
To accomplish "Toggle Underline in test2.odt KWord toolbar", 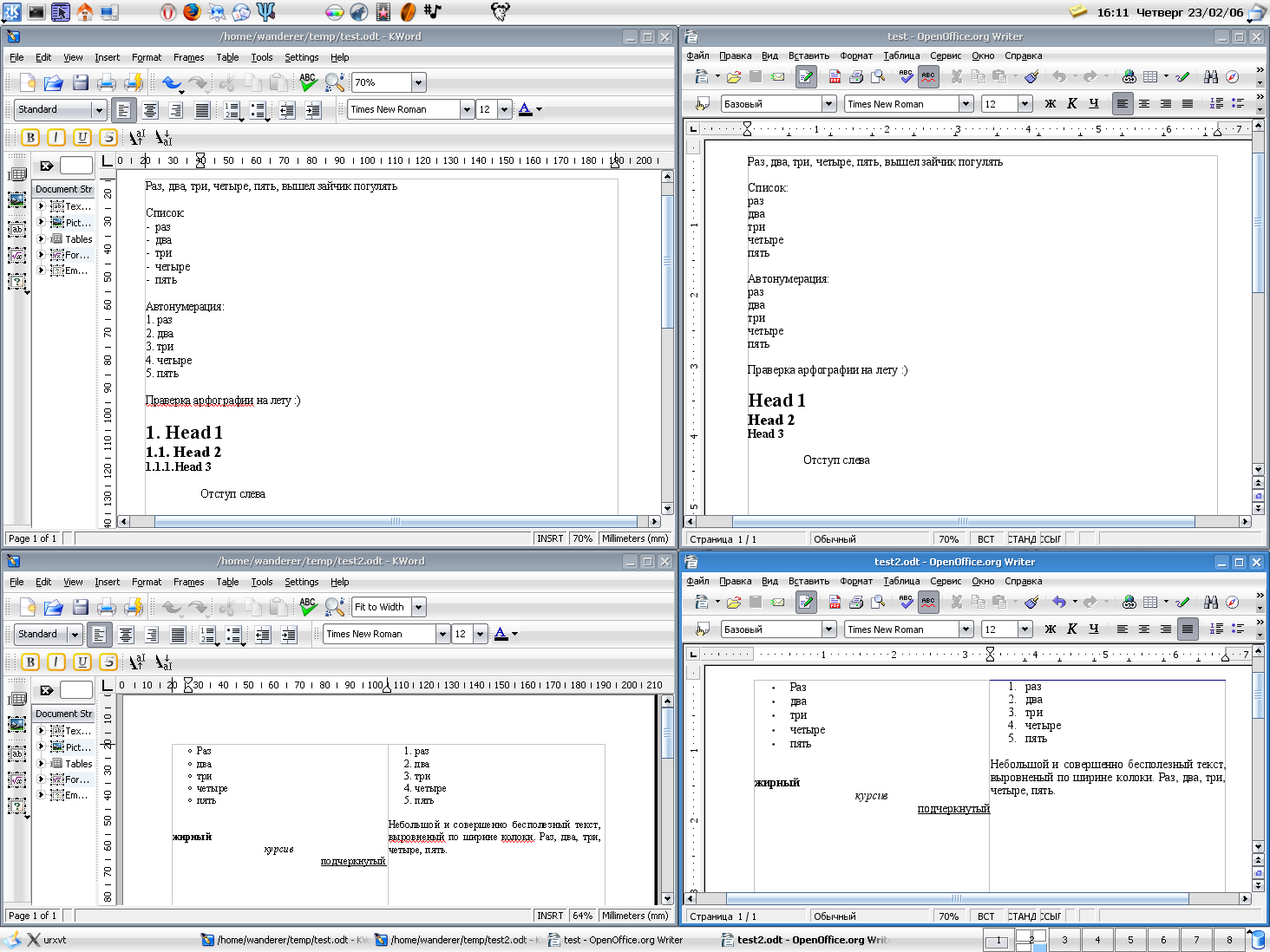I will click(82, 662).
